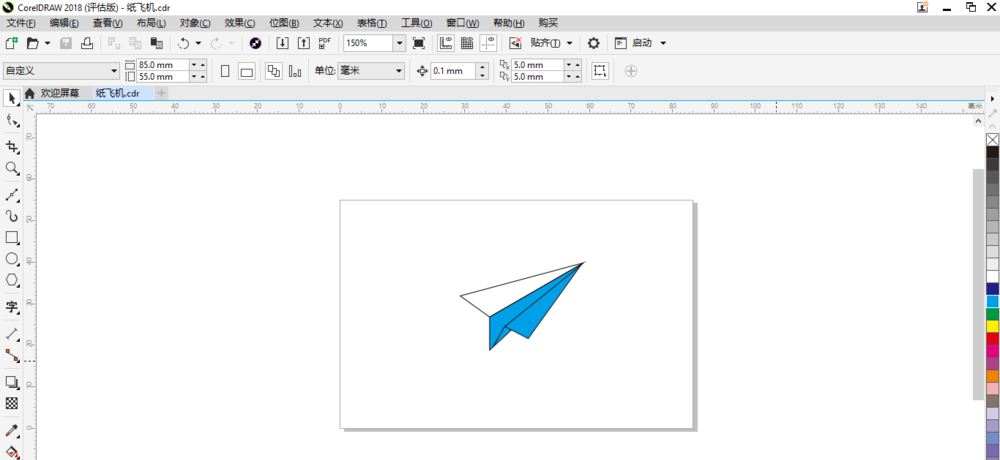Select the Connector tool
This screenshot has width=1000, height=460.
[x=11, y=355]
